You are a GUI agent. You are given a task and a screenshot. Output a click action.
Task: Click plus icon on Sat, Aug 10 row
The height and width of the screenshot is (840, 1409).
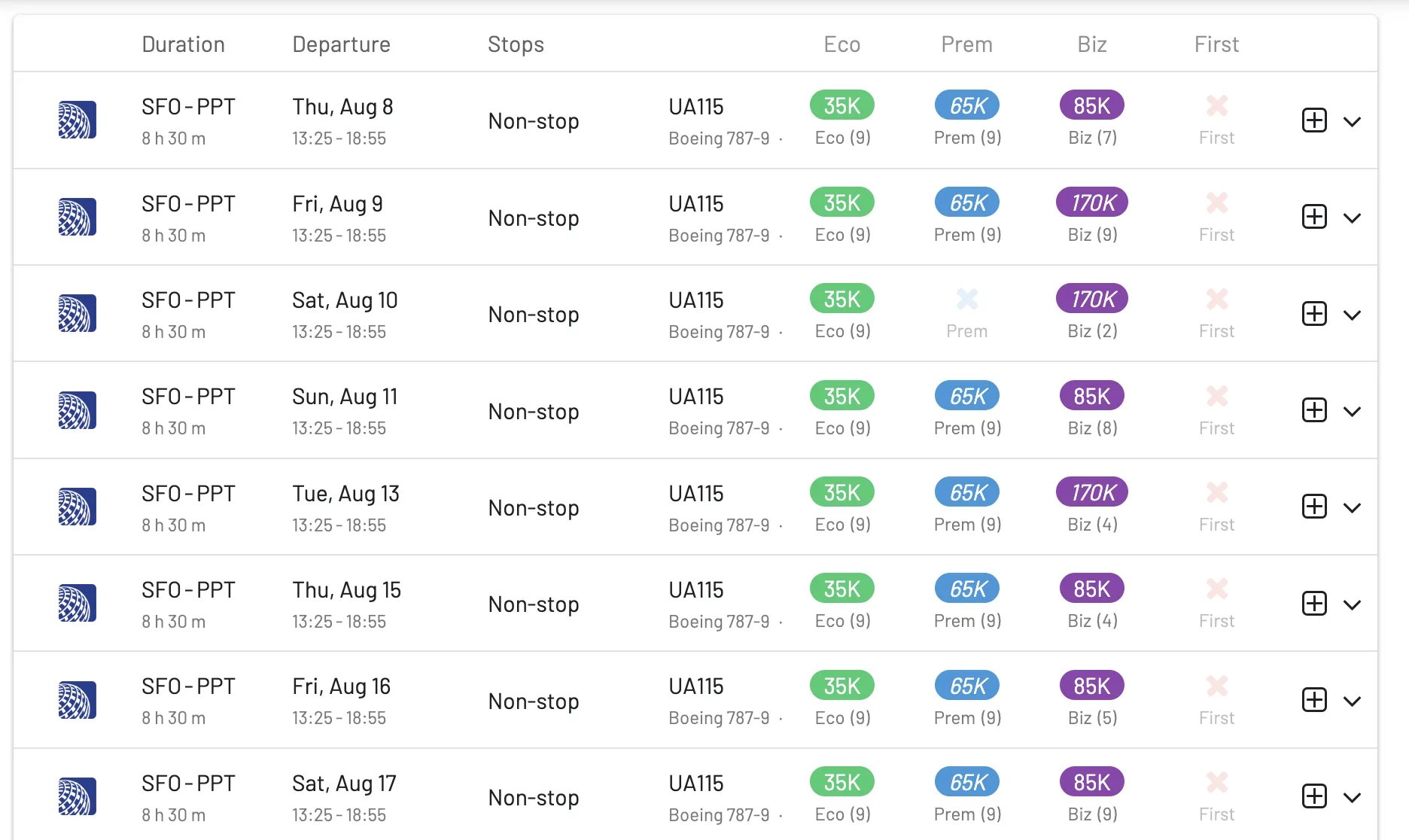click(x=1314, y=314)
